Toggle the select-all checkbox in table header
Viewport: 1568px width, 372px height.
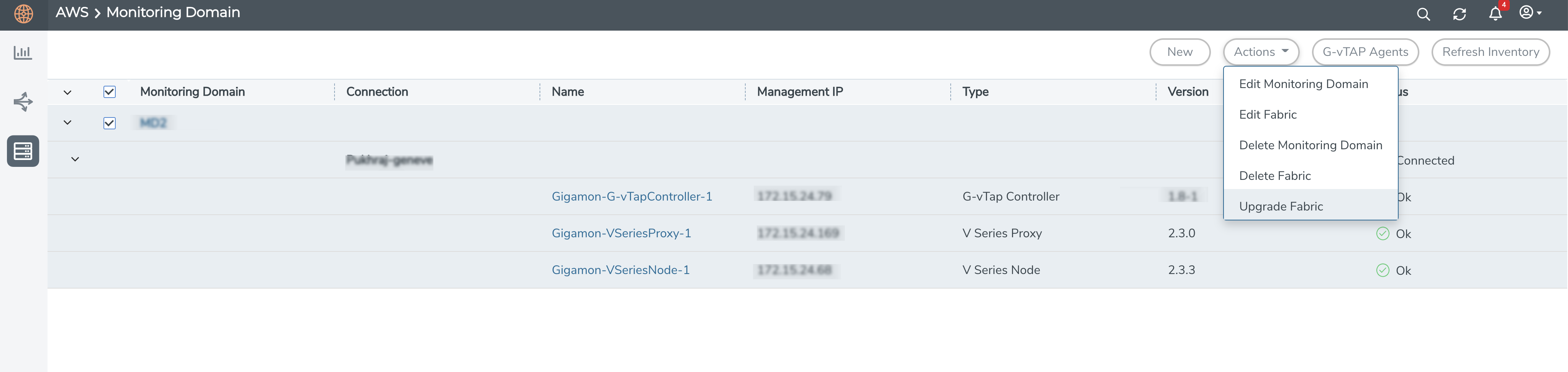tap(110, 92)
